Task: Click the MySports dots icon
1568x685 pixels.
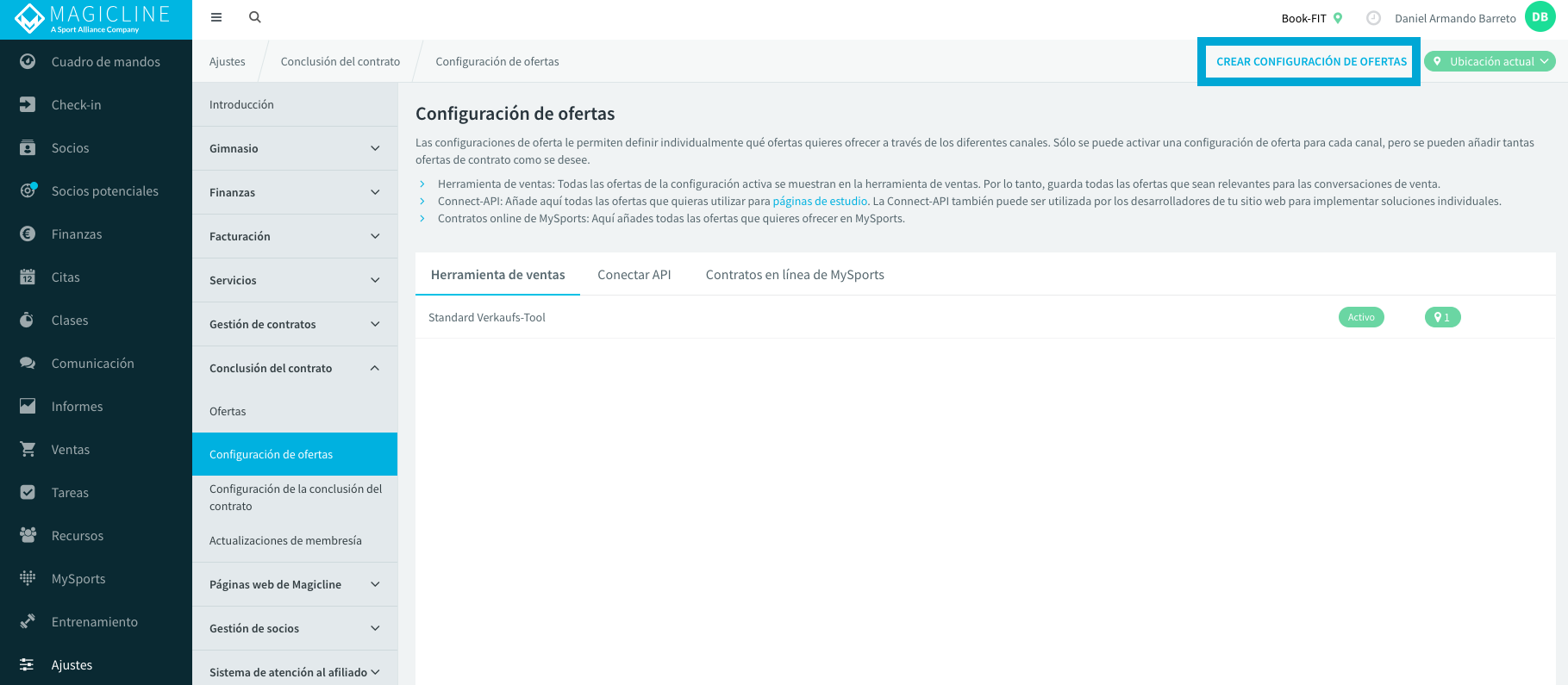Action: point(28,578)
